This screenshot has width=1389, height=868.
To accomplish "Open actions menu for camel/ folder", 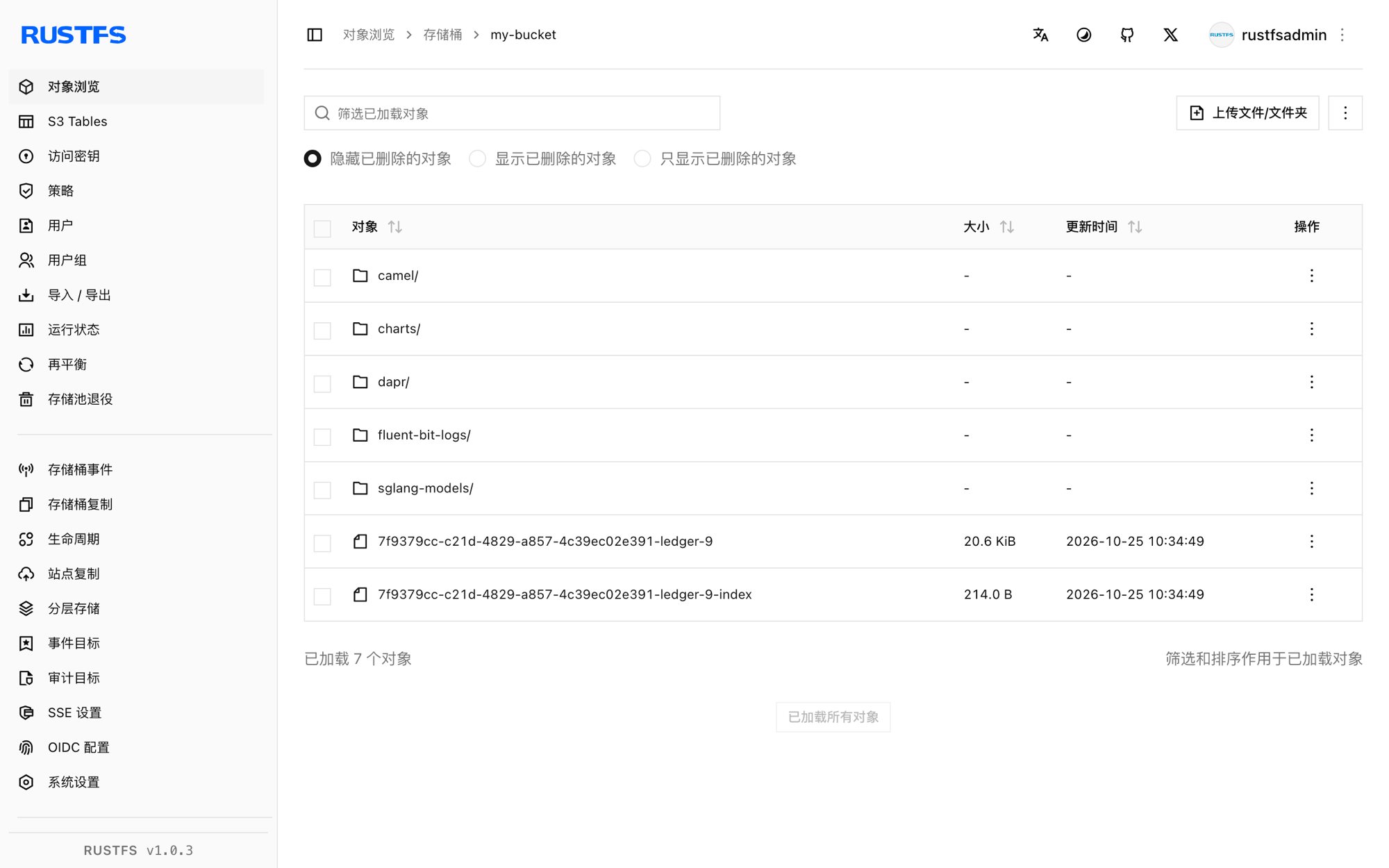I will point(1311,276).
